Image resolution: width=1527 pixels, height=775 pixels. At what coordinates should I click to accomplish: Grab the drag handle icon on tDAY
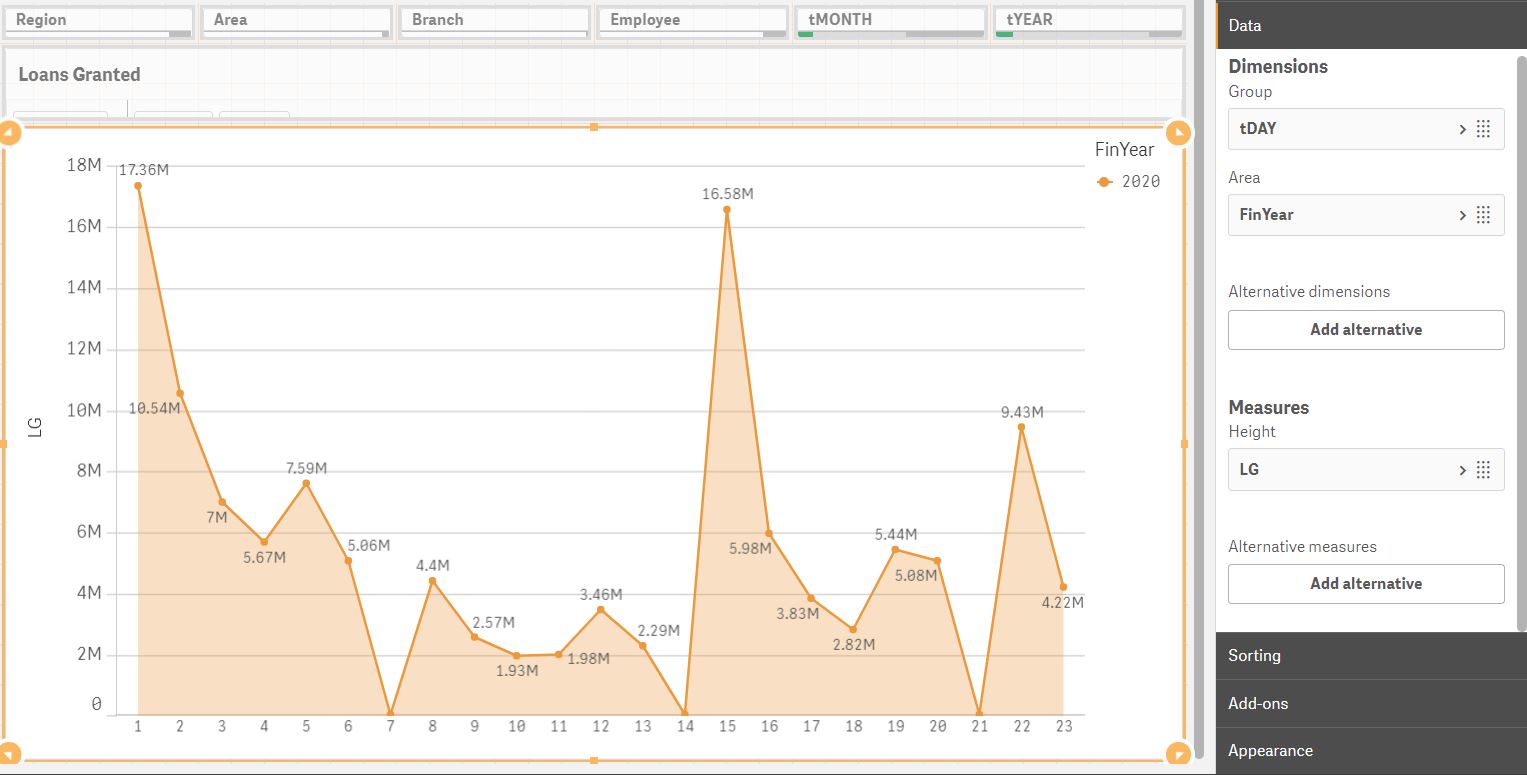pyautogui.click(x=1484, y=129)
